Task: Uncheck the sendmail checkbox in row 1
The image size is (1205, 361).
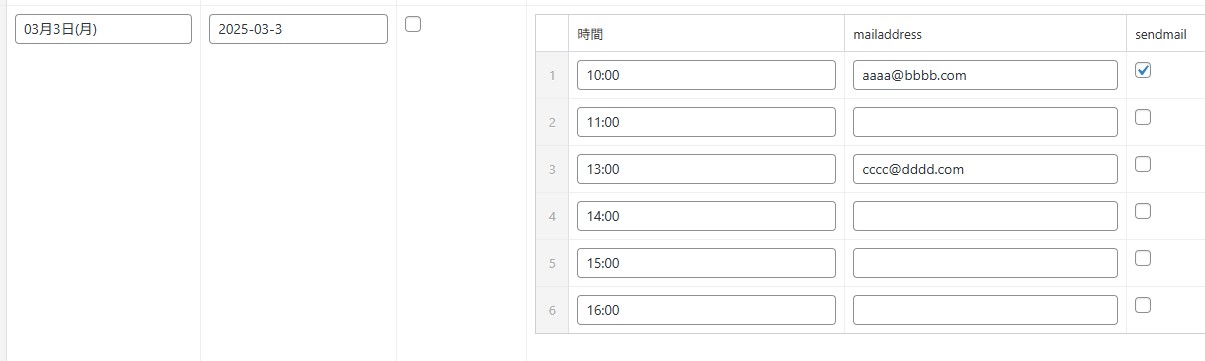Action: [1144, 70]
